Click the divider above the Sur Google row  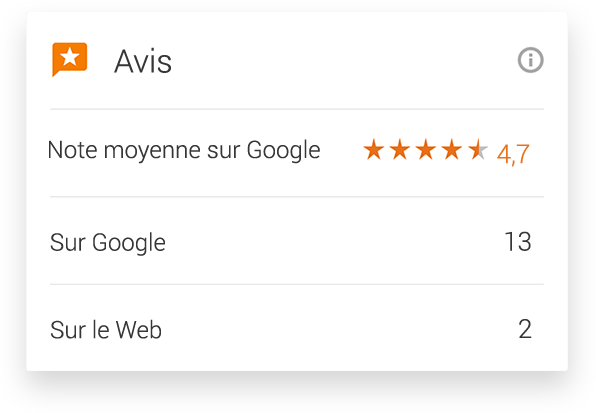[x=297, y=197]
